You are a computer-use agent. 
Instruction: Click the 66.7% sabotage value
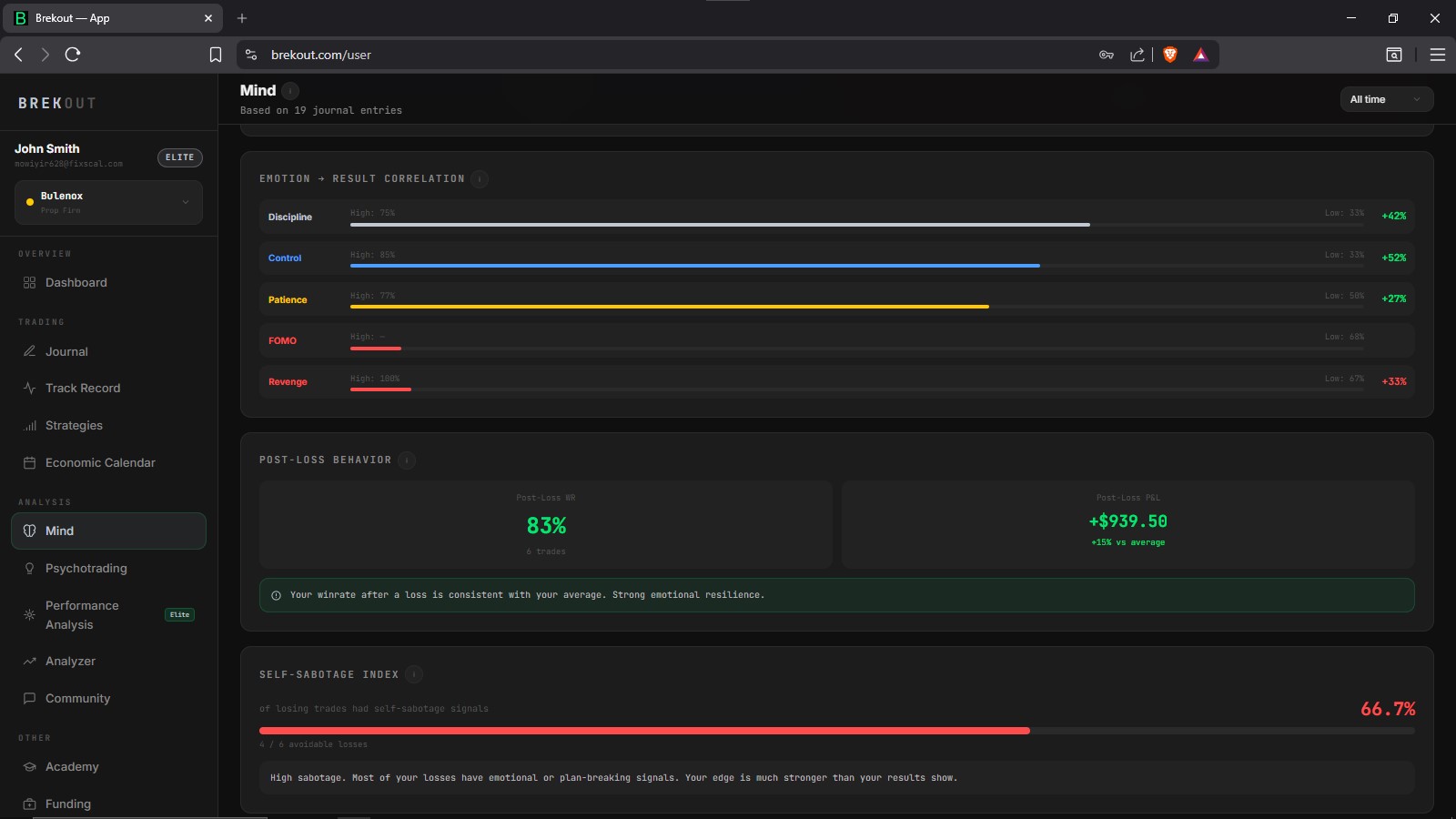click(x=1388, y=709)
